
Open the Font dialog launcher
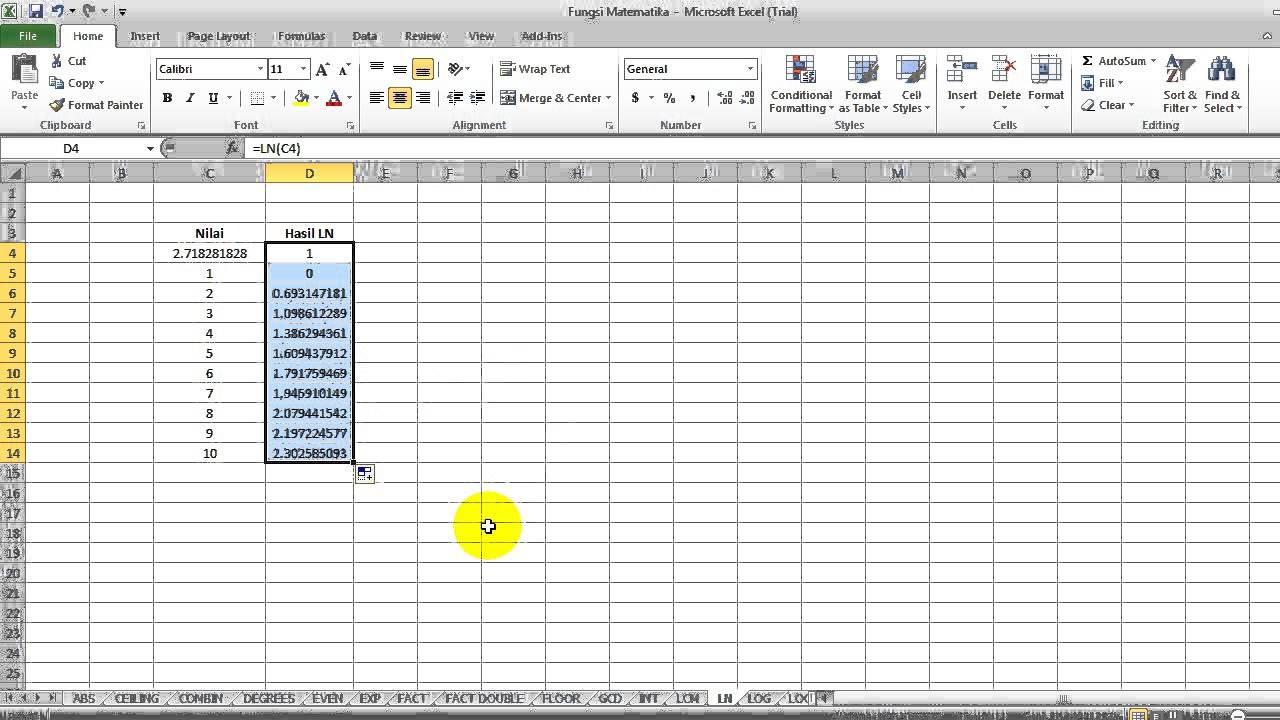point(350,126)
